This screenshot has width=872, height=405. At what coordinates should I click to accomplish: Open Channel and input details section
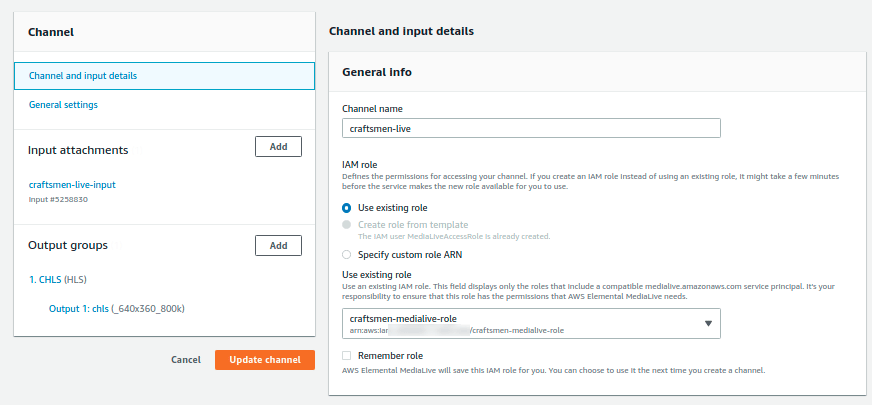tap(83, 76)
